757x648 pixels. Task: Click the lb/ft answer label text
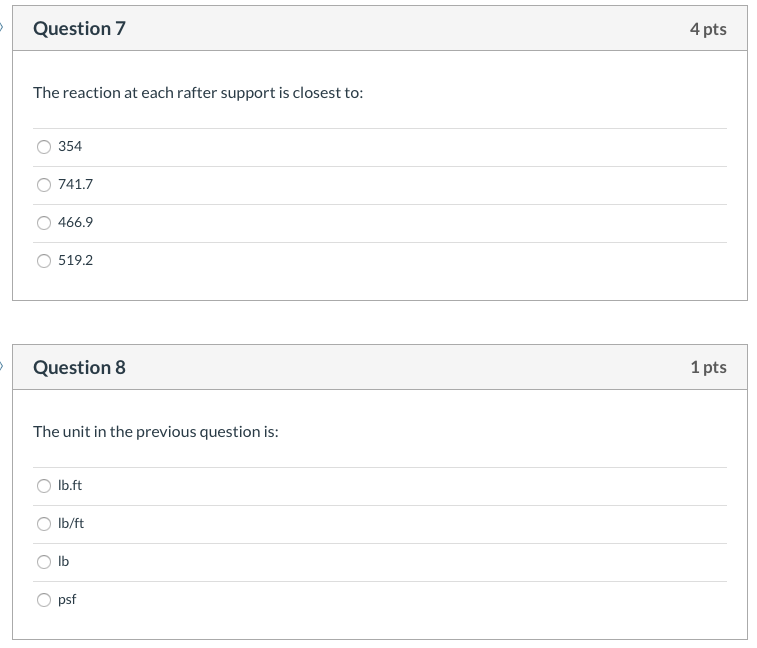tap(71, 524)
